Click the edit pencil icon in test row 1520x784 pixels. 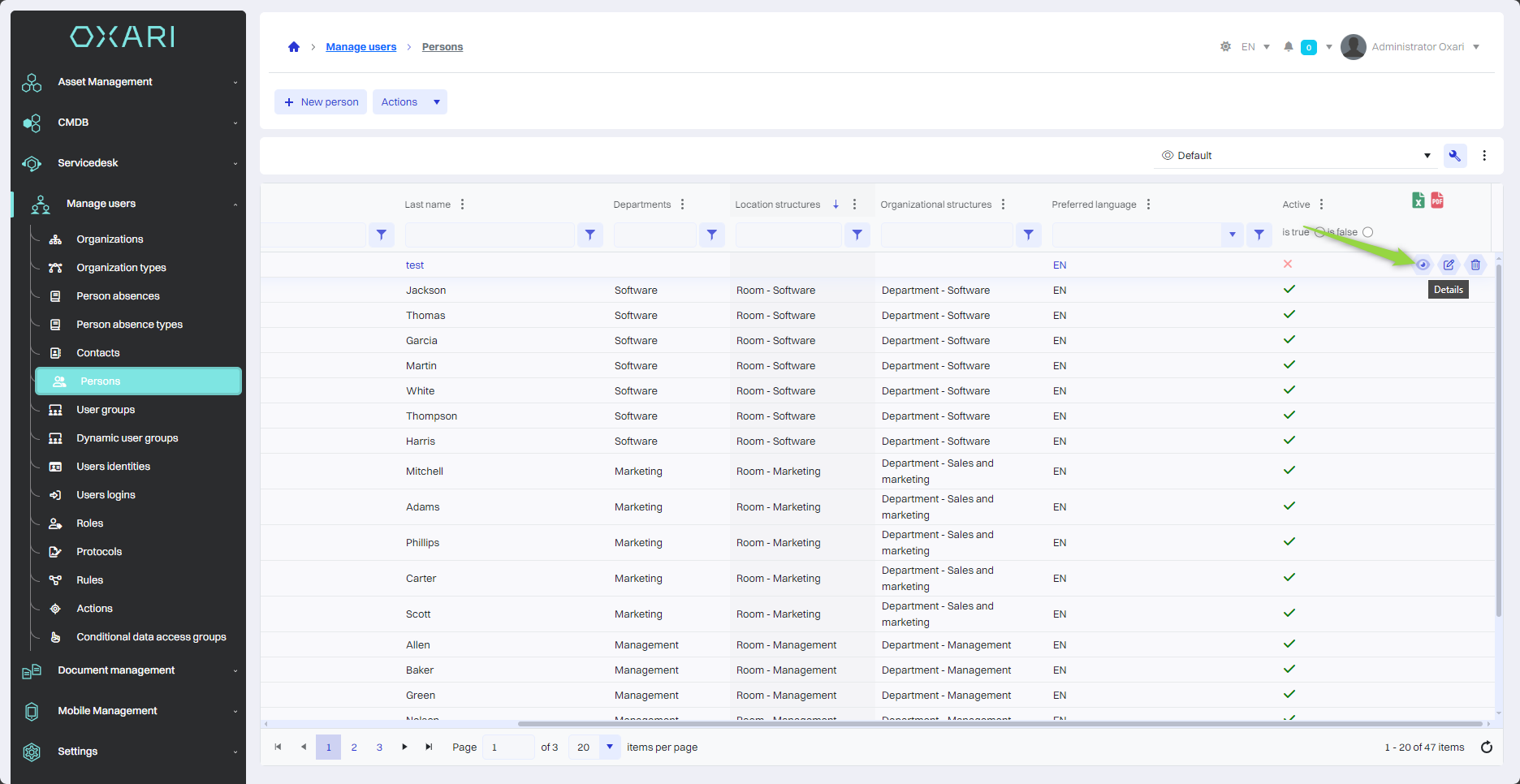pos(1449,265)
